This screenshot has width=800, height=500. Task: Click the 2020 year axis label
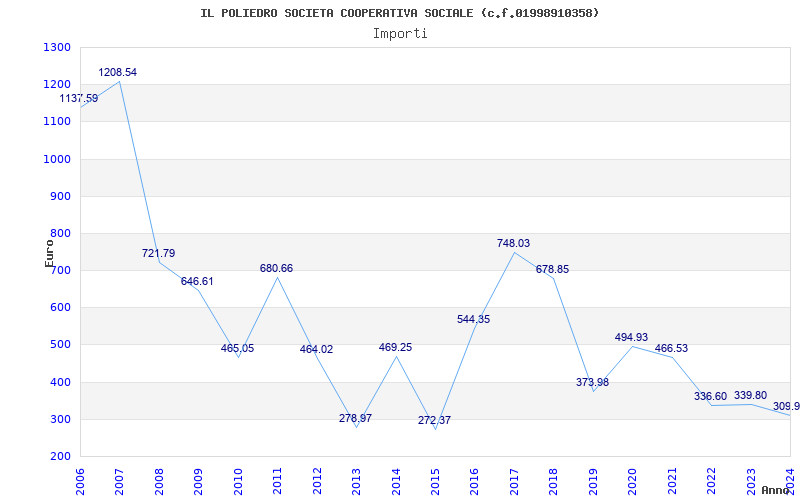(x=633, y=481)
